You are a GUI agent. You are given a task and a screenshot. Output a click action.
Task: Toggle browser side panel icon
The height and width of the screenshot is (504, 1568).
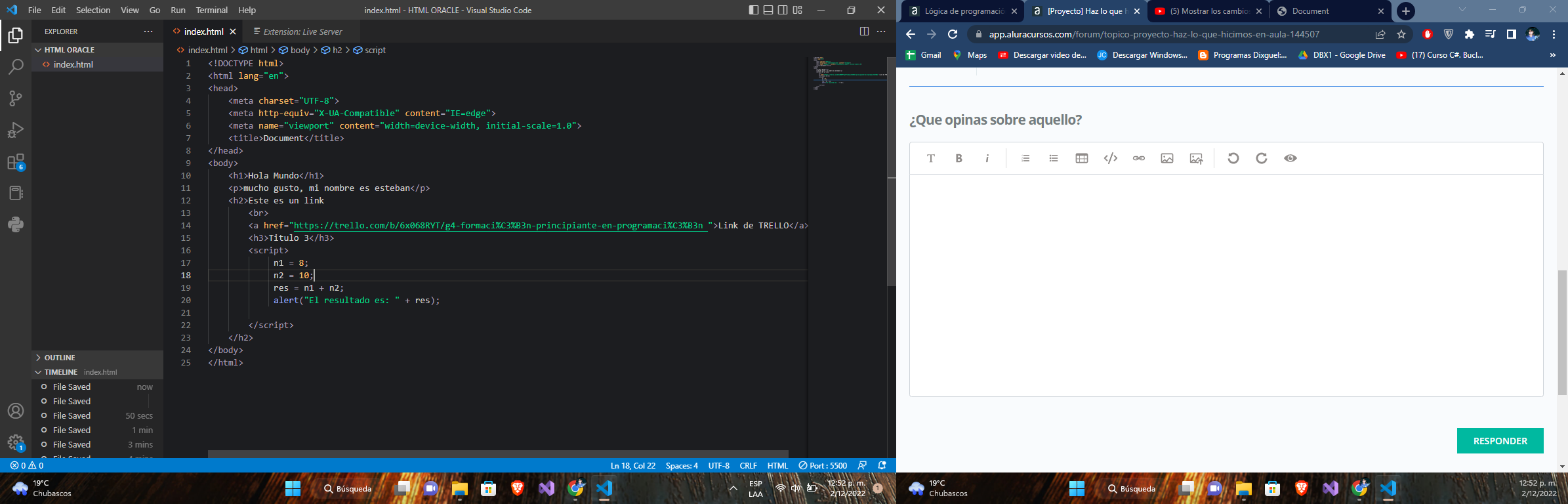(x=1512, y=34)
